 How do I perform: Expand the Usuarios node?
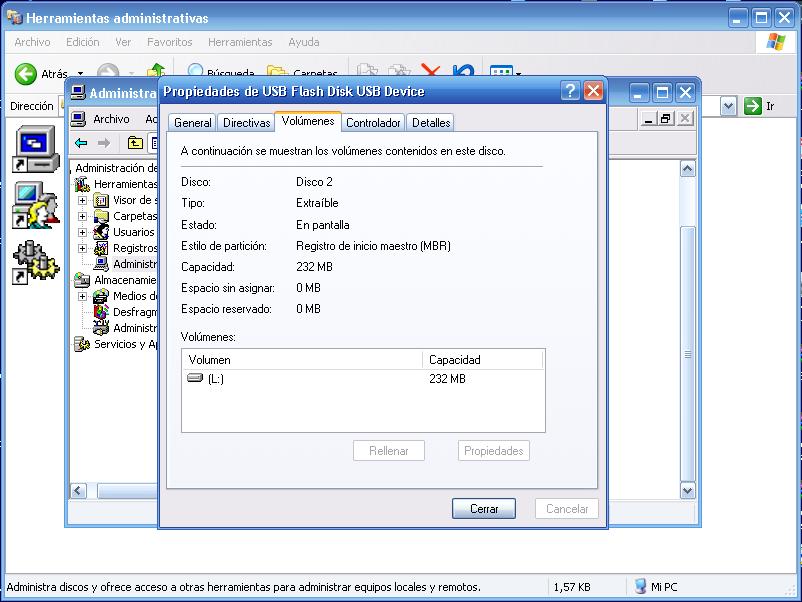82,232
